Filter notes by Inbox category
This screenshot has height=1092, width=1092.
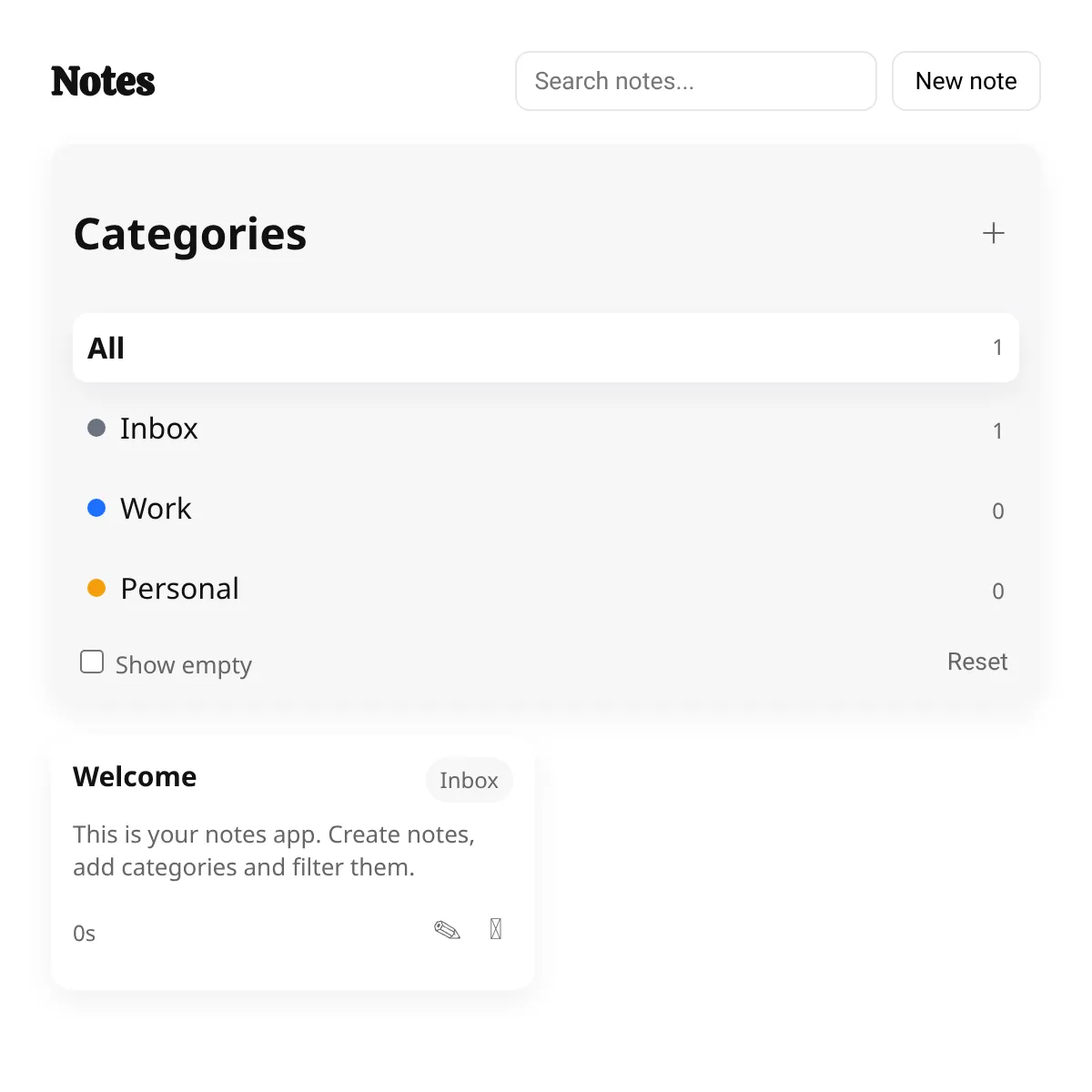point(546,429)
